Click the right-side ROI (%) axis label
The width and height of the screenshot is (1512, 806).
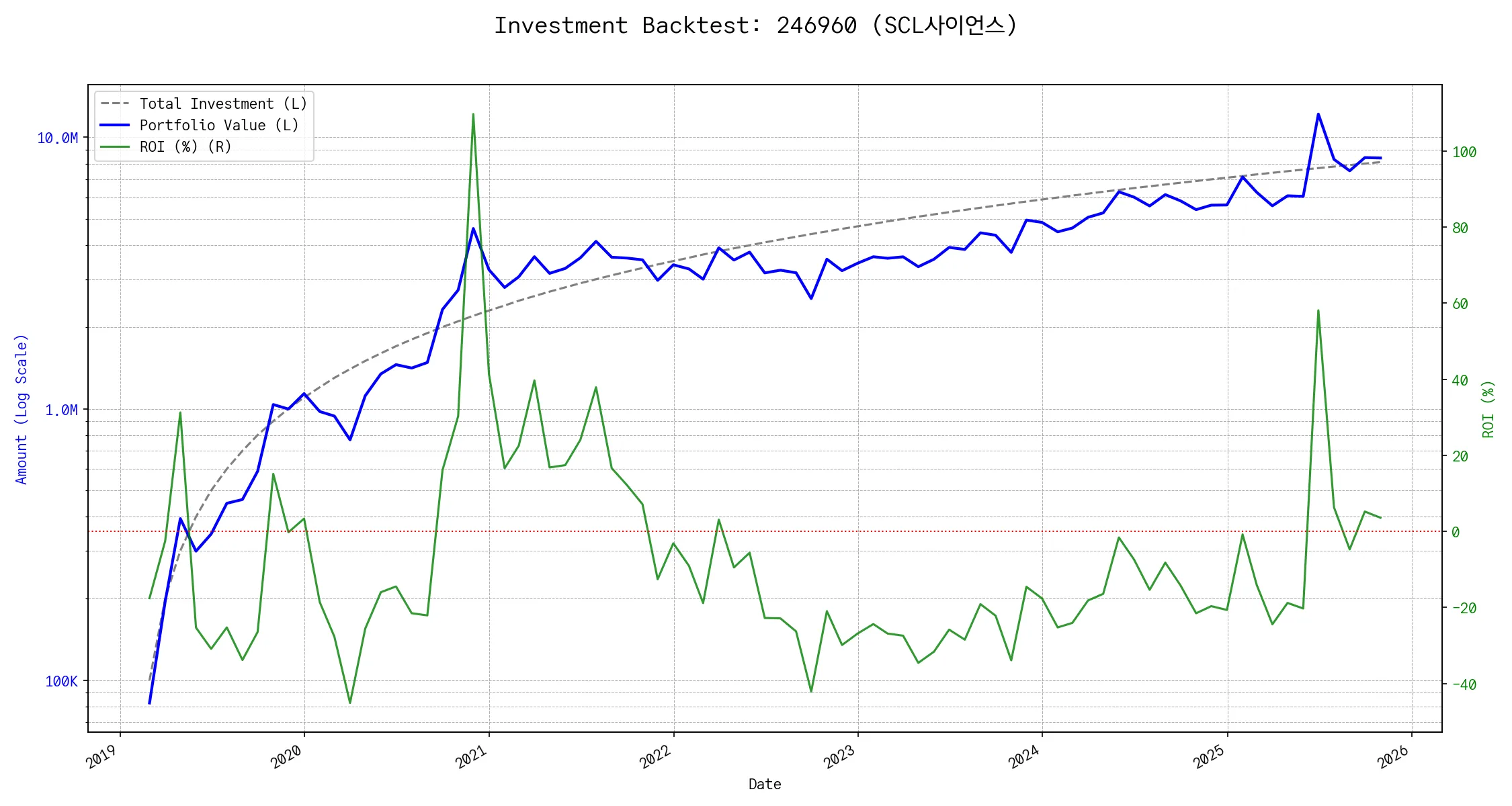(1488, 409)
